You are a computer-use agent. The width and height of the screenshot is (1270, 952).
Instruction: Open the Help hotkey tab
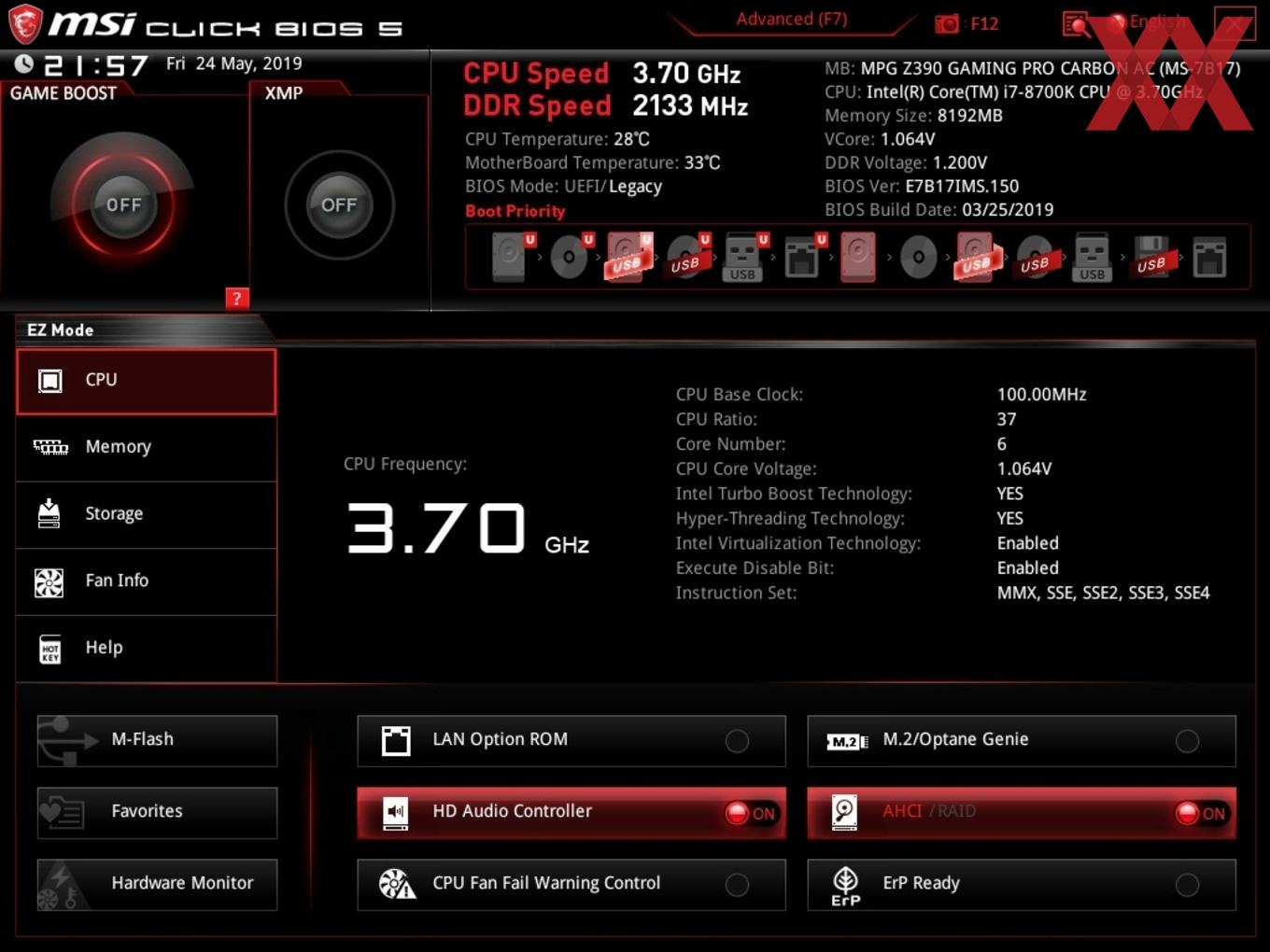[147, 648]
